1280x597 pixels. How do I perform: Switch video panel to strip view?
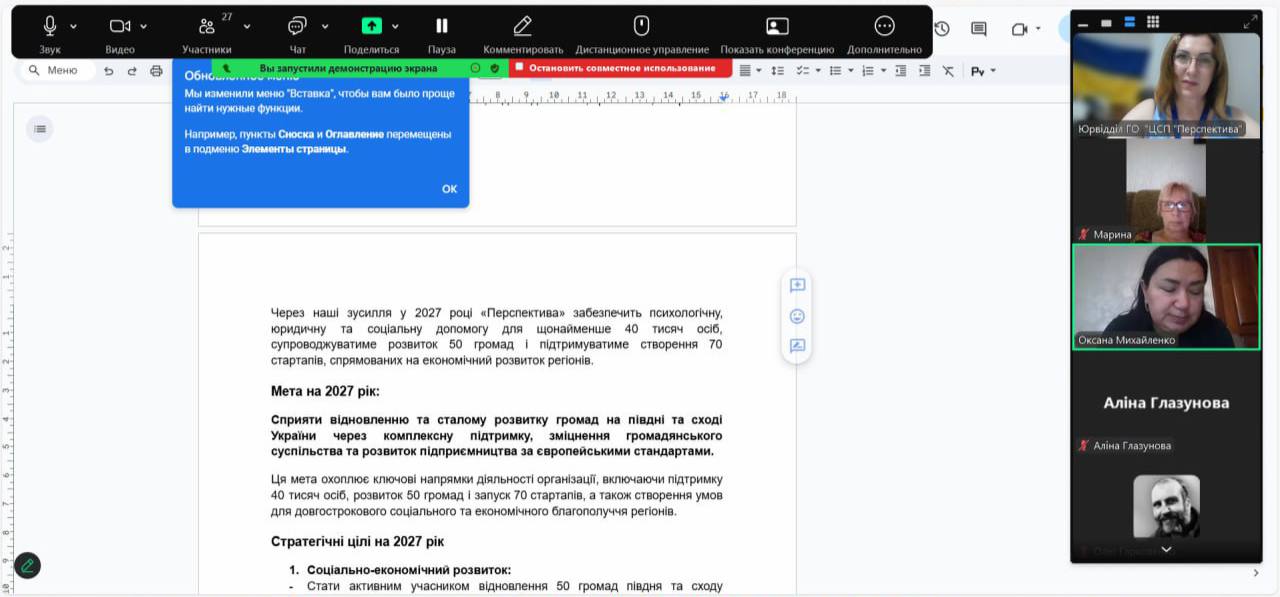(1129, 22)
